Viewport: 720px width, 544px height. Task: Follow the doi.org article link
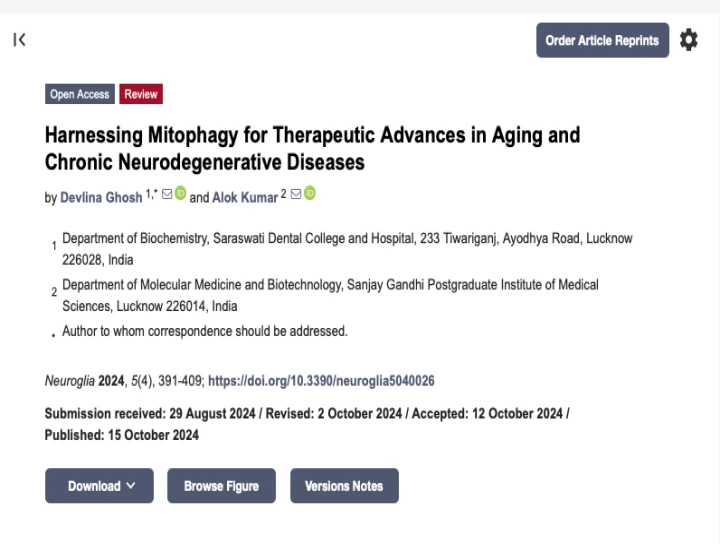pyautogui.click(x=321, y=381)
